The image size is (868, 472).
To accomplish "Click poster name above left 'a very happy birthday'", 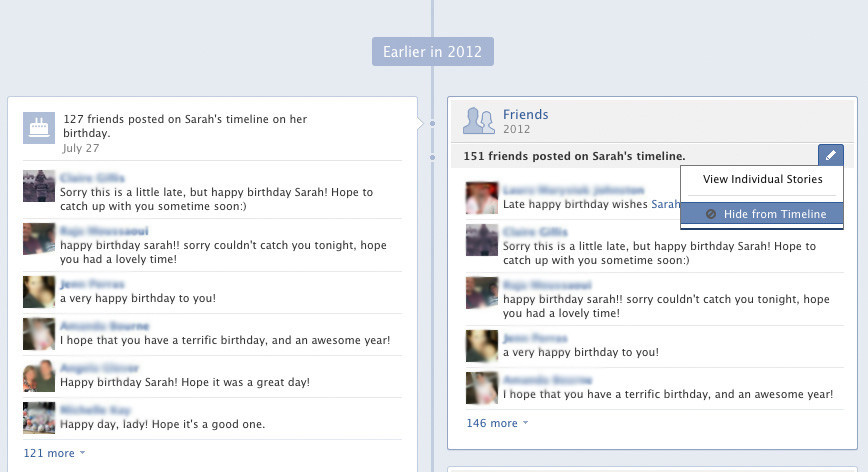I will (x=92, y=284).
